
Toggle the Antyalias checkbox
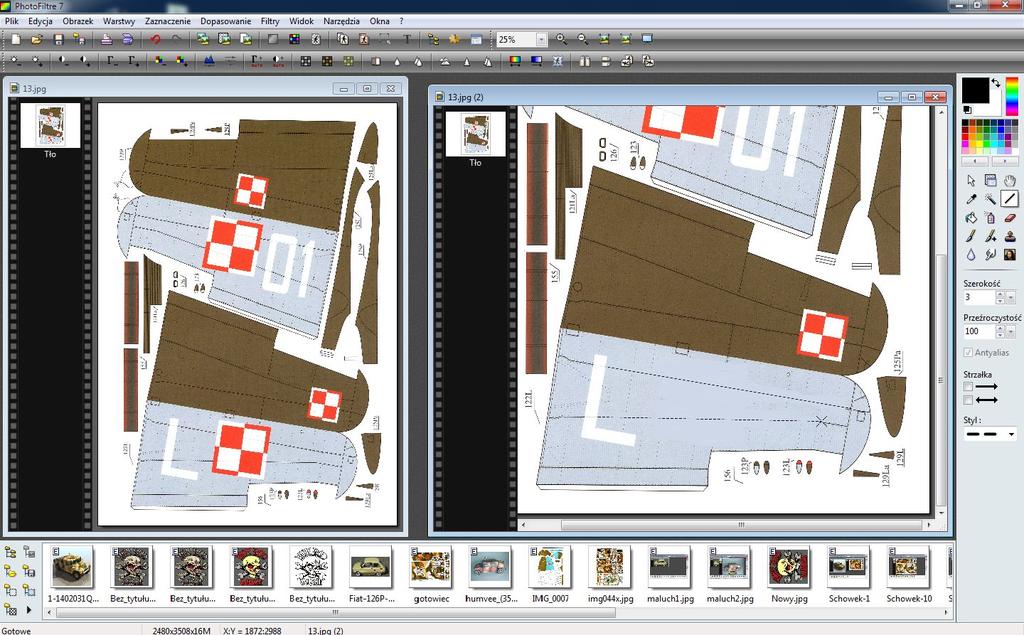tap(968, 353)
